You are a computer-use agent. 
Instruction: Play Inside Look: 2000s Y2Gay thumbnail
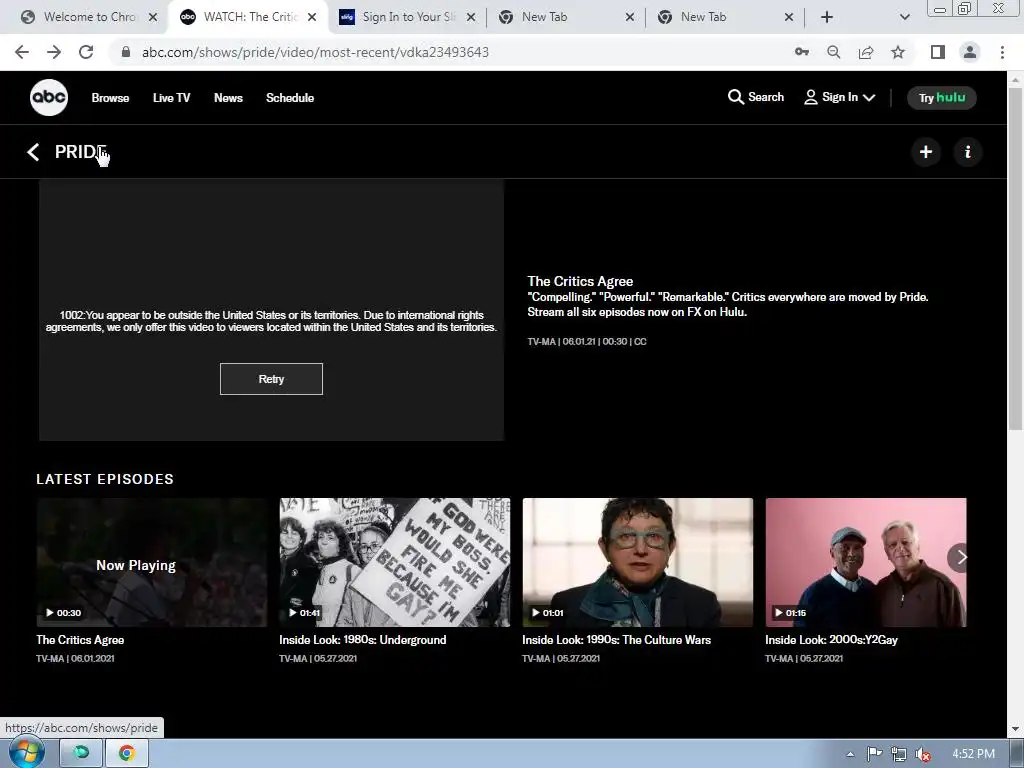(866, 562)
